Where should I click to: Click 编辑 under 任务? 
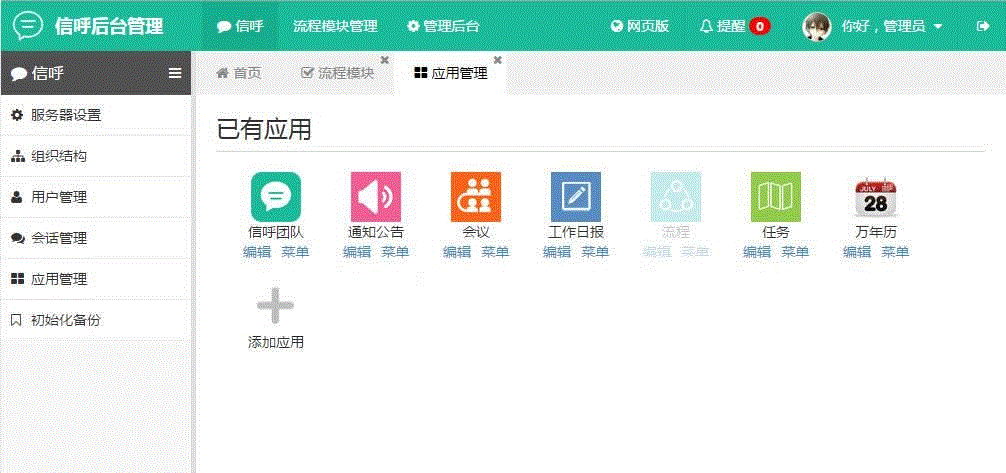tap(758, 252)
